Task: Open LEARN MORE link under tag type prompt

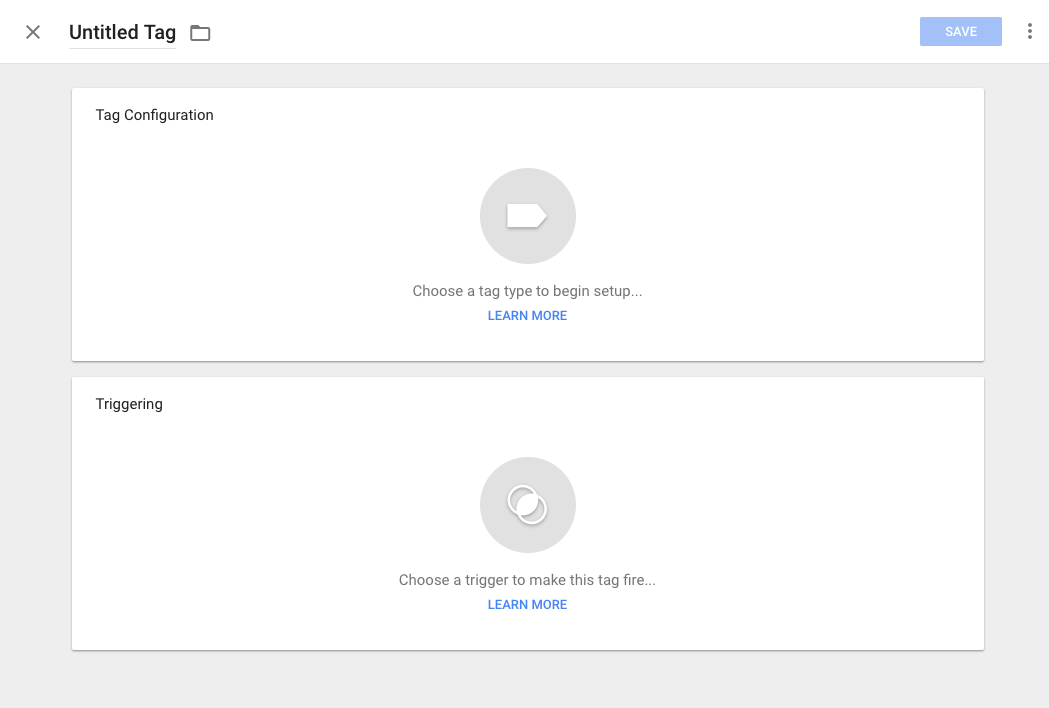Action: click(527, 316)
